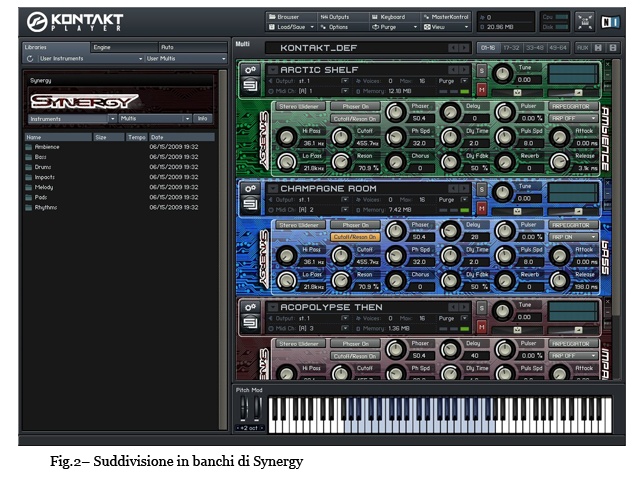Open Synergy Instruments dropdown
This screenshot has height=480, width=640.
point(72,119)
